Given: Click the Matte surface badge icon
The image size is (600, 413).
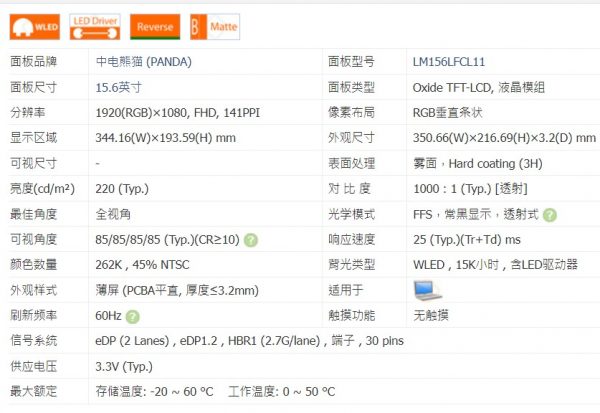Looking at the screenshot, I should [x=215, y=27].
